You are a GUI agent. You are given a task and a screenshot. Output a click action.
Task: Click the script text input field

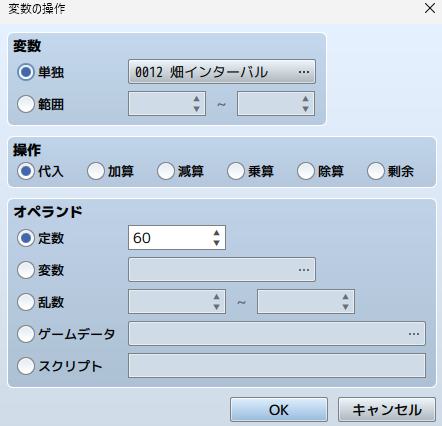[x=277, y=366]
